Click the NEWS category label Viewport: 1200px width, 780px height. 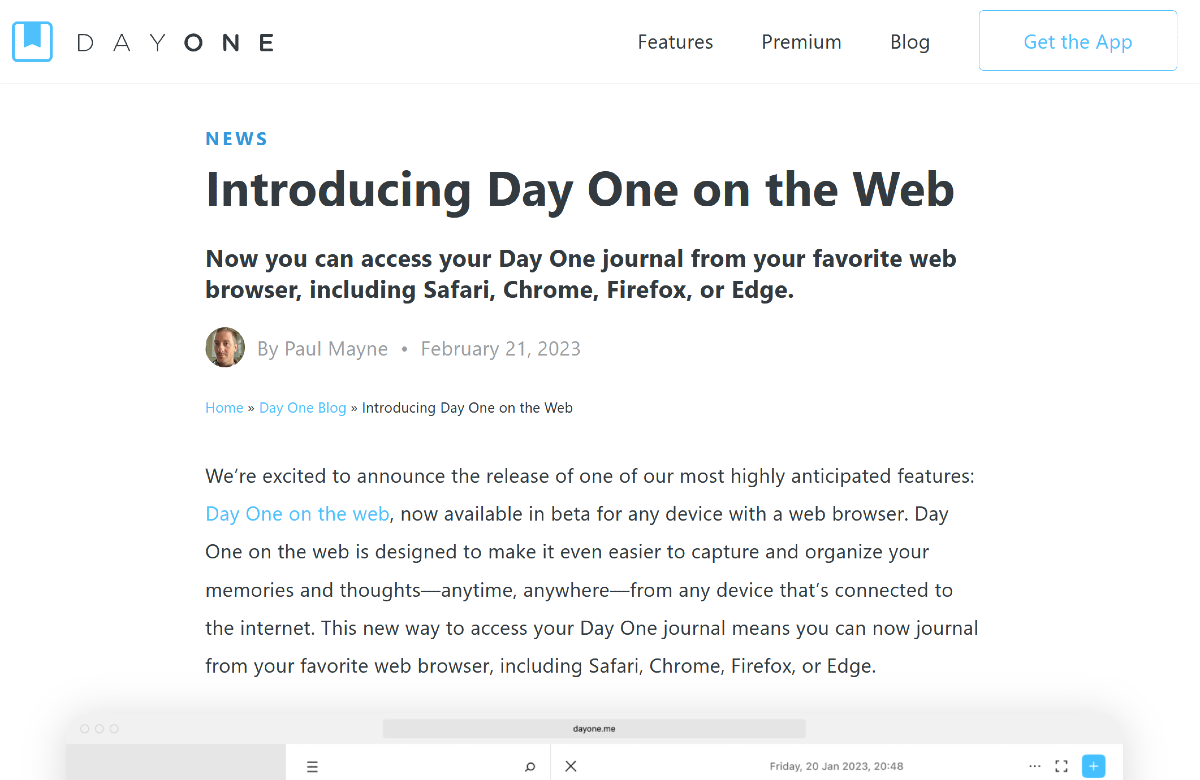pos(236,138)
